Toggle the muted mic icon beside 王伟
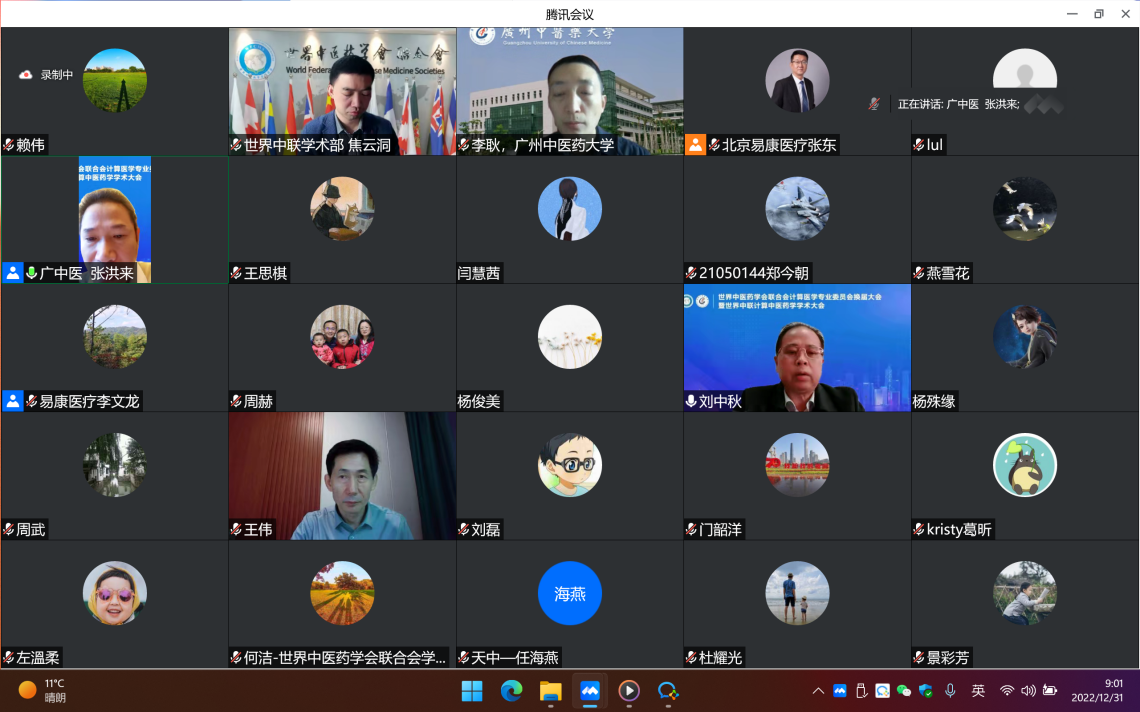 click(x=234, y=529)
